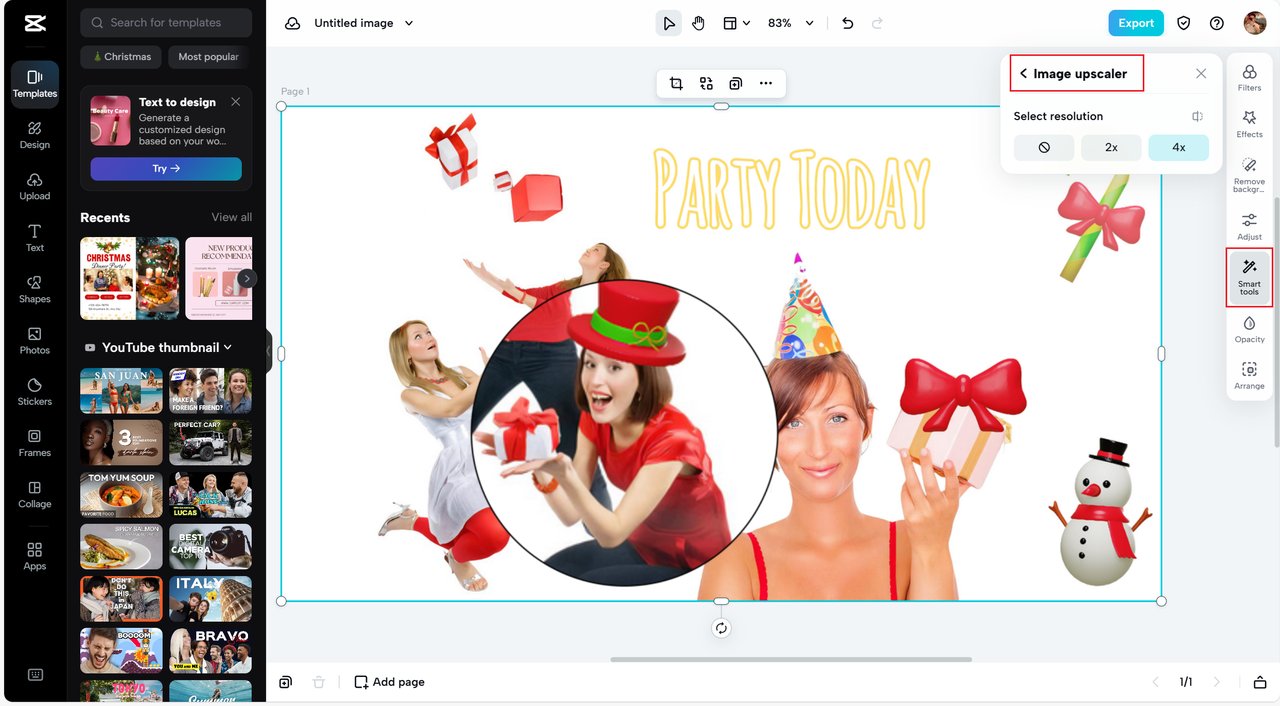Image resolution: width=1280 pixels, height=706 pixels.
Task: Click the compare preview icon beside Select resolution
Action: [x=1198, y=117]
